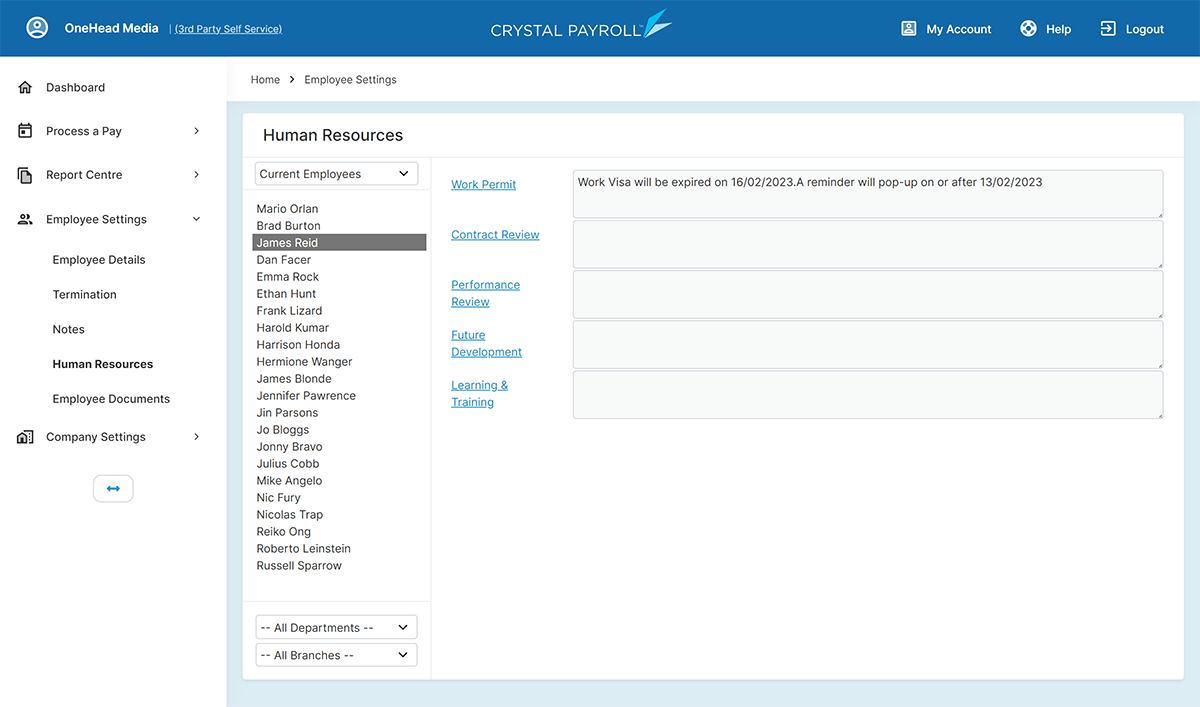This screenshot has width=1200, height=707.
Task: Open Notes submenu item
Action: click(x=69, y=330)
